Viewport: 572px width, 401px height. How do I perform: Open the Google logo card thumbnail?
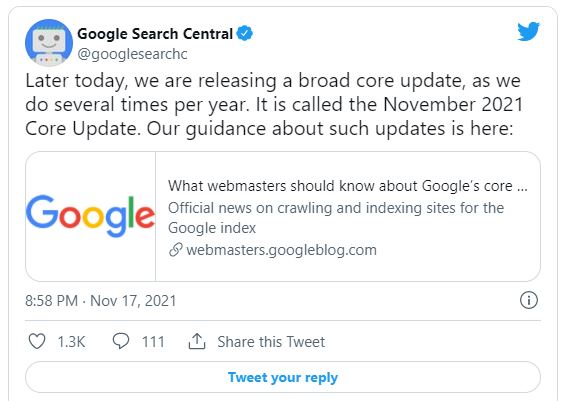point(90,216)
